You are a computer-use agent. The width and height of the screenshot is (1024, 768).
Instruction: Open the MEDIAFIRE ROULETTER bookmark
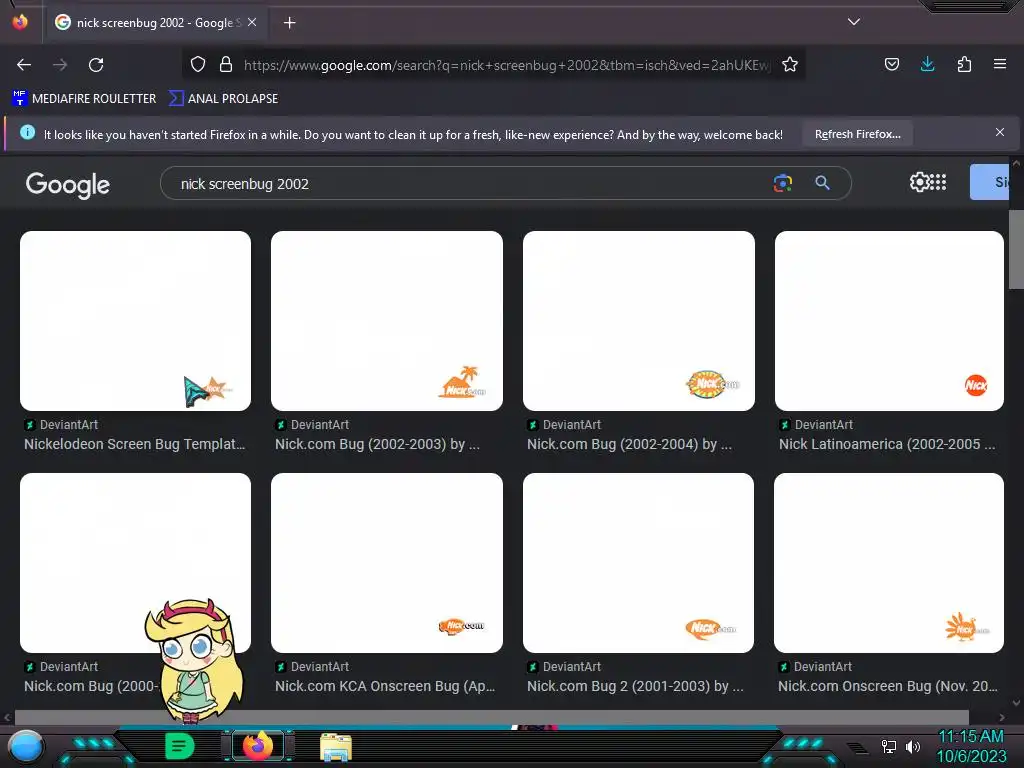coord(84,99)
